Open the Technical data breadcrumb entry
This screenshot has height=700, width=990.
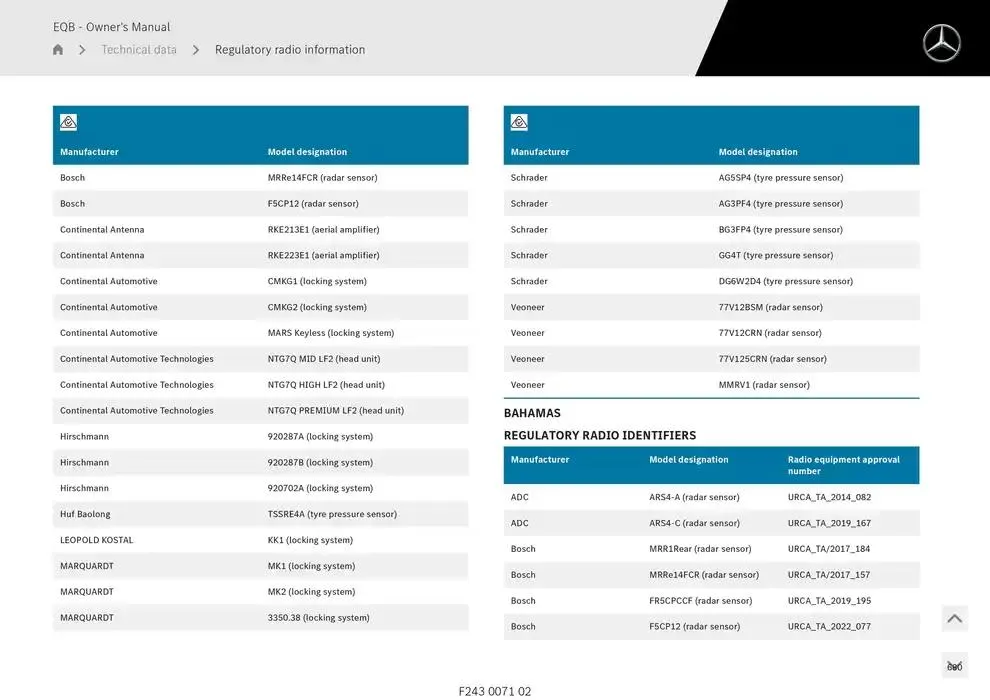tap(139, 48)
